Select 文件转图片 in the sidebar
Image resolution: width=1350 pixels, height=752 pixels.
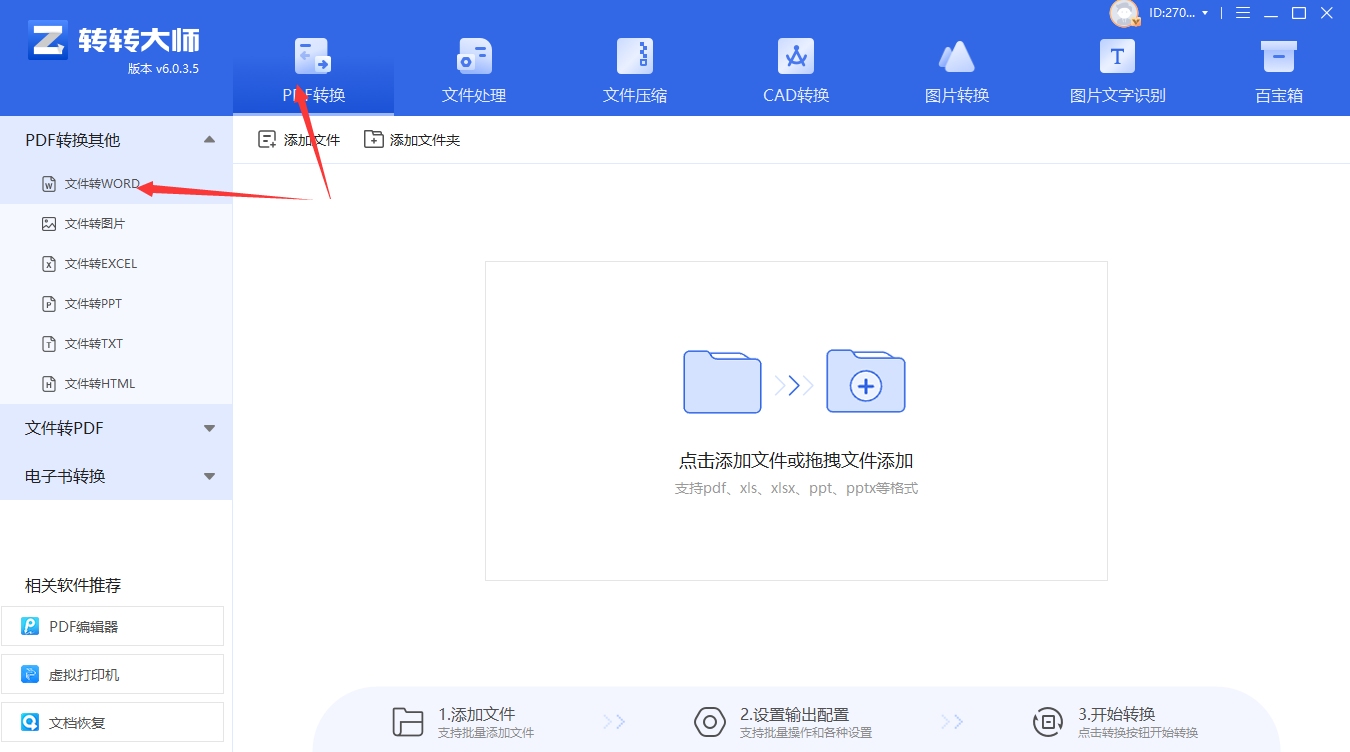coord(116,224)
